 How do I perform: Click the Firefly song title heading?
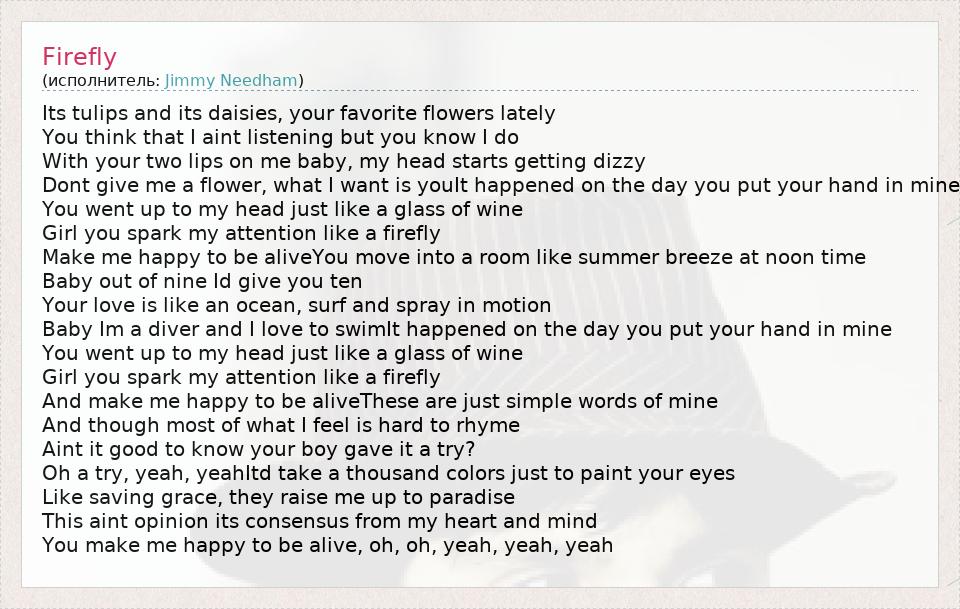point(80,57)
